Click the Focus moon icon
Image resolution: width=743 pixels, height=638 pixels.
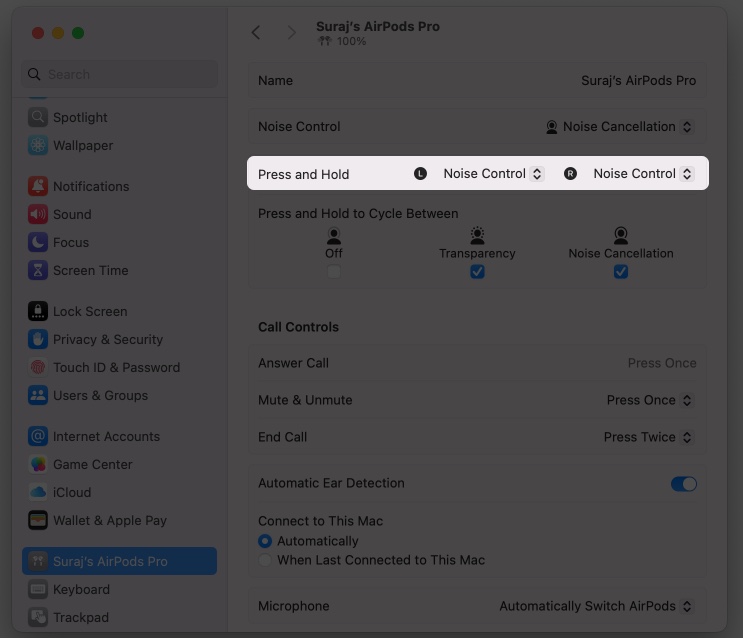pos(37,242)
